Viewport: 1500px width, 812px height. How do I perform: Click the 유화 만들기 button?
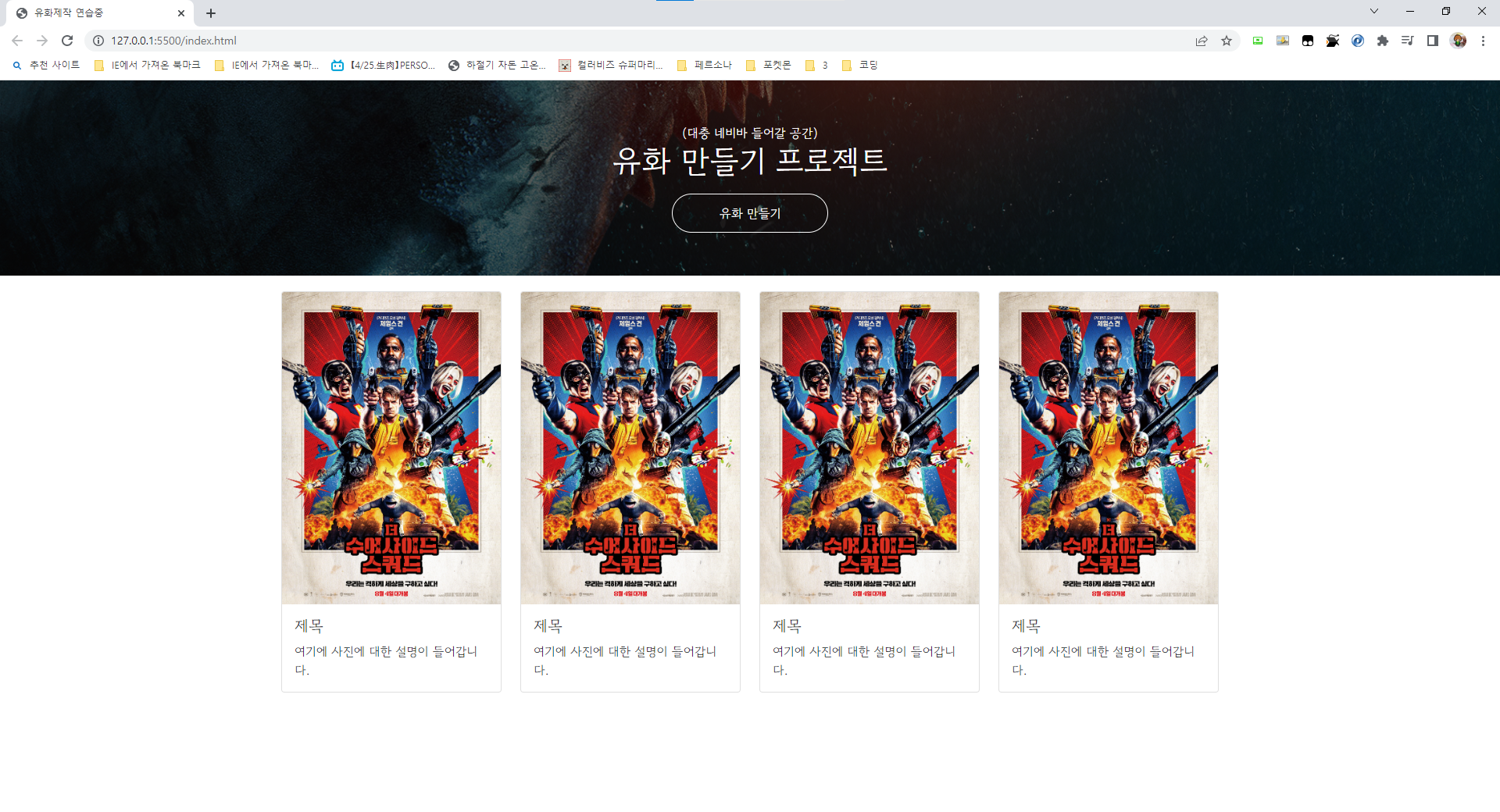[750, 213]
